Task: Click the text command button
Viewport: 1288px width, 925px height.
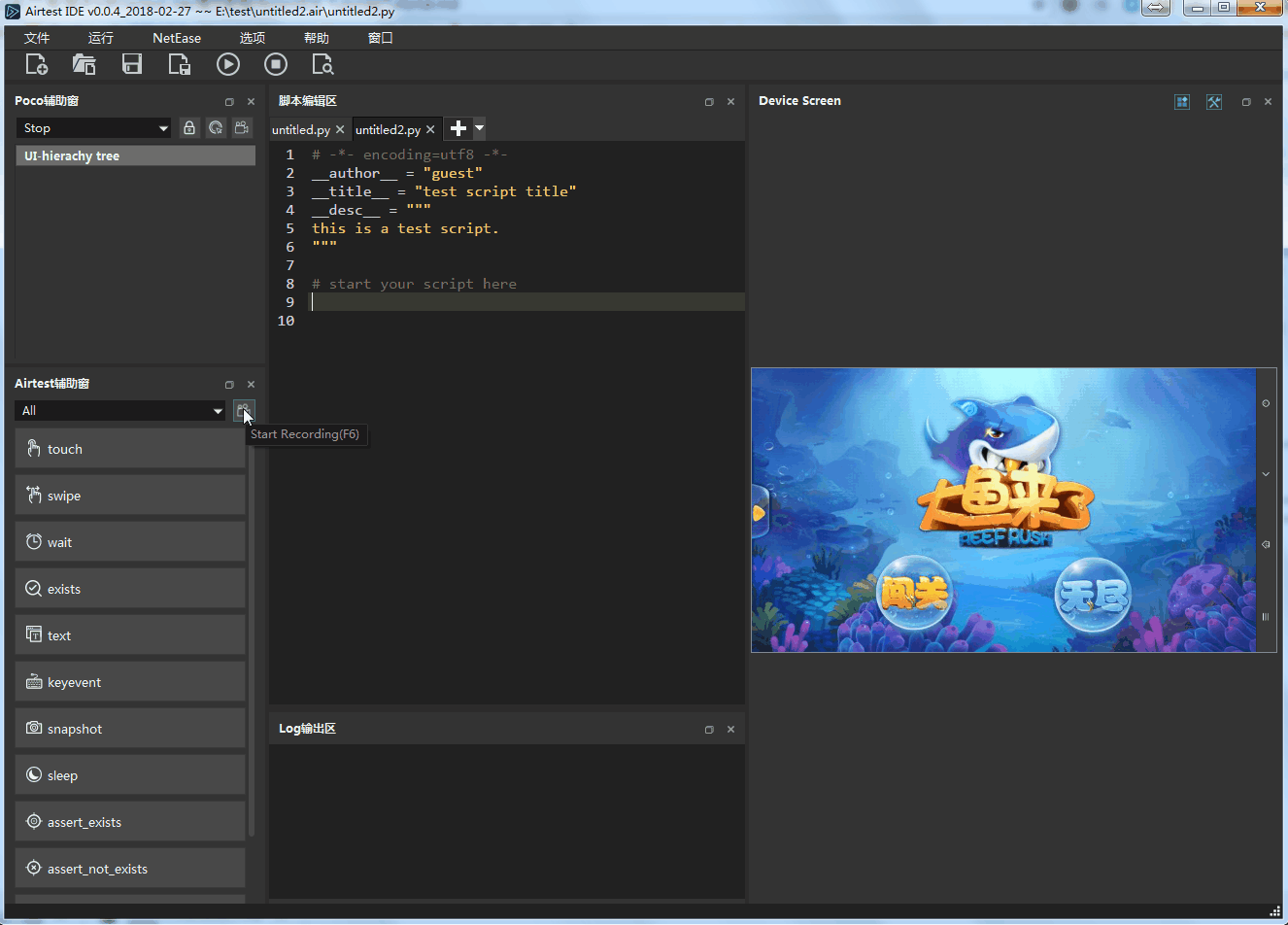Action: (130, 635)
